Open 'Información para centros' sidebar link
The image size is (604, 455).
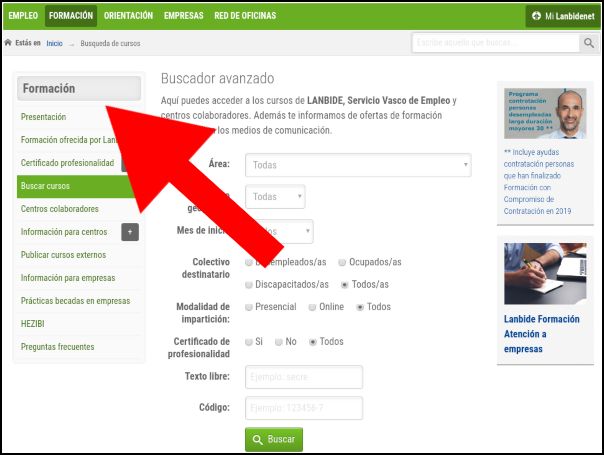64,232
